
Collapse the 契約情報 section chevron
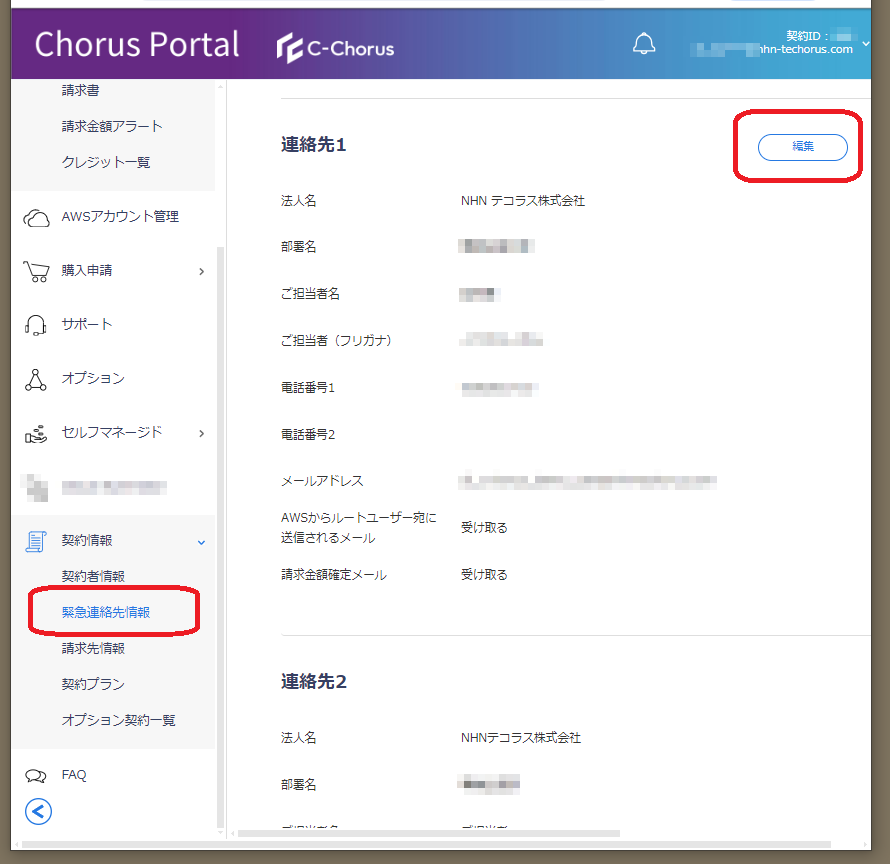pos(201,542)
